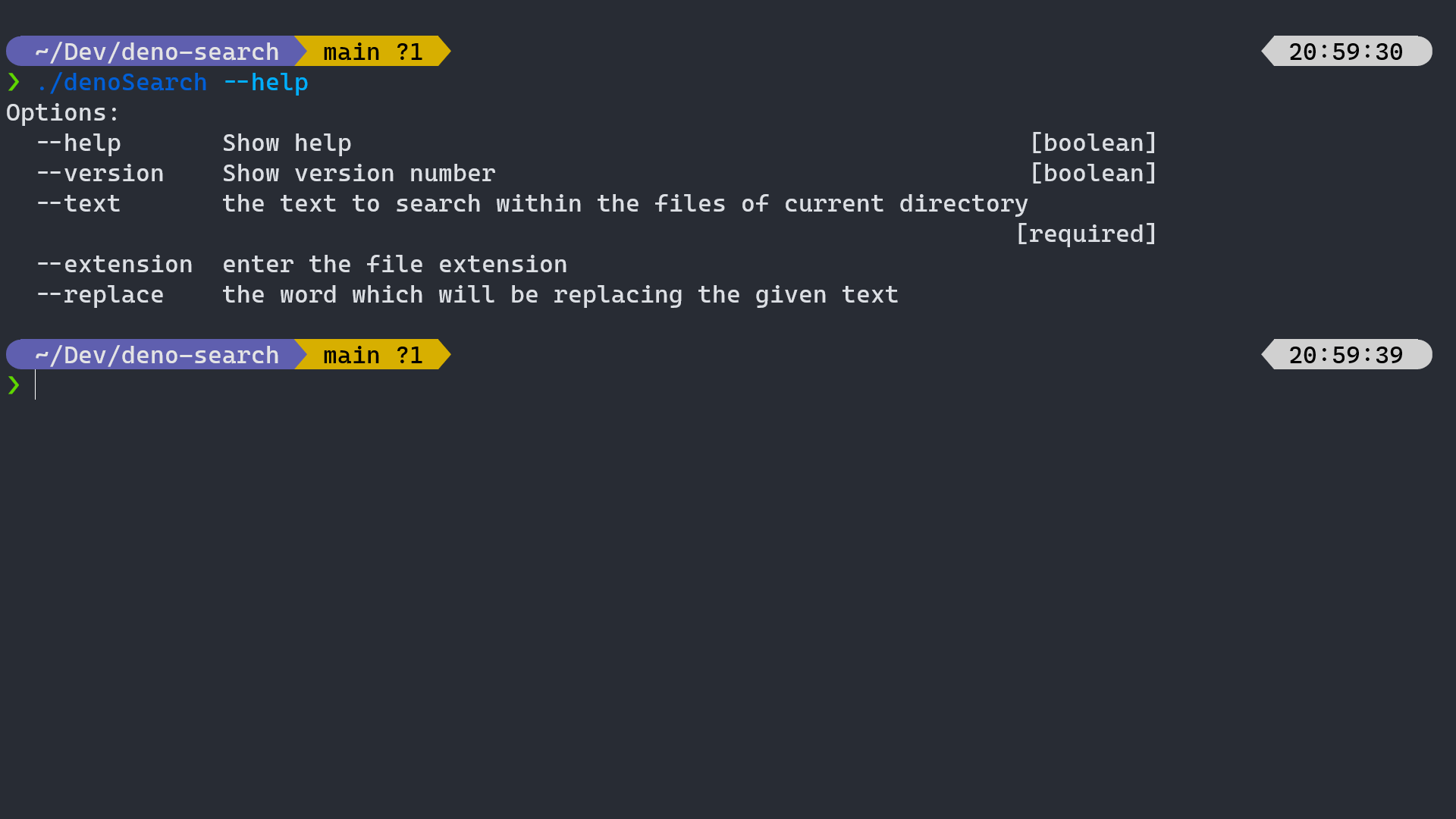Click the [boolean] label beside Show help
The width and height of the screenshot is (1456, 819).
tap(1093, 143)
